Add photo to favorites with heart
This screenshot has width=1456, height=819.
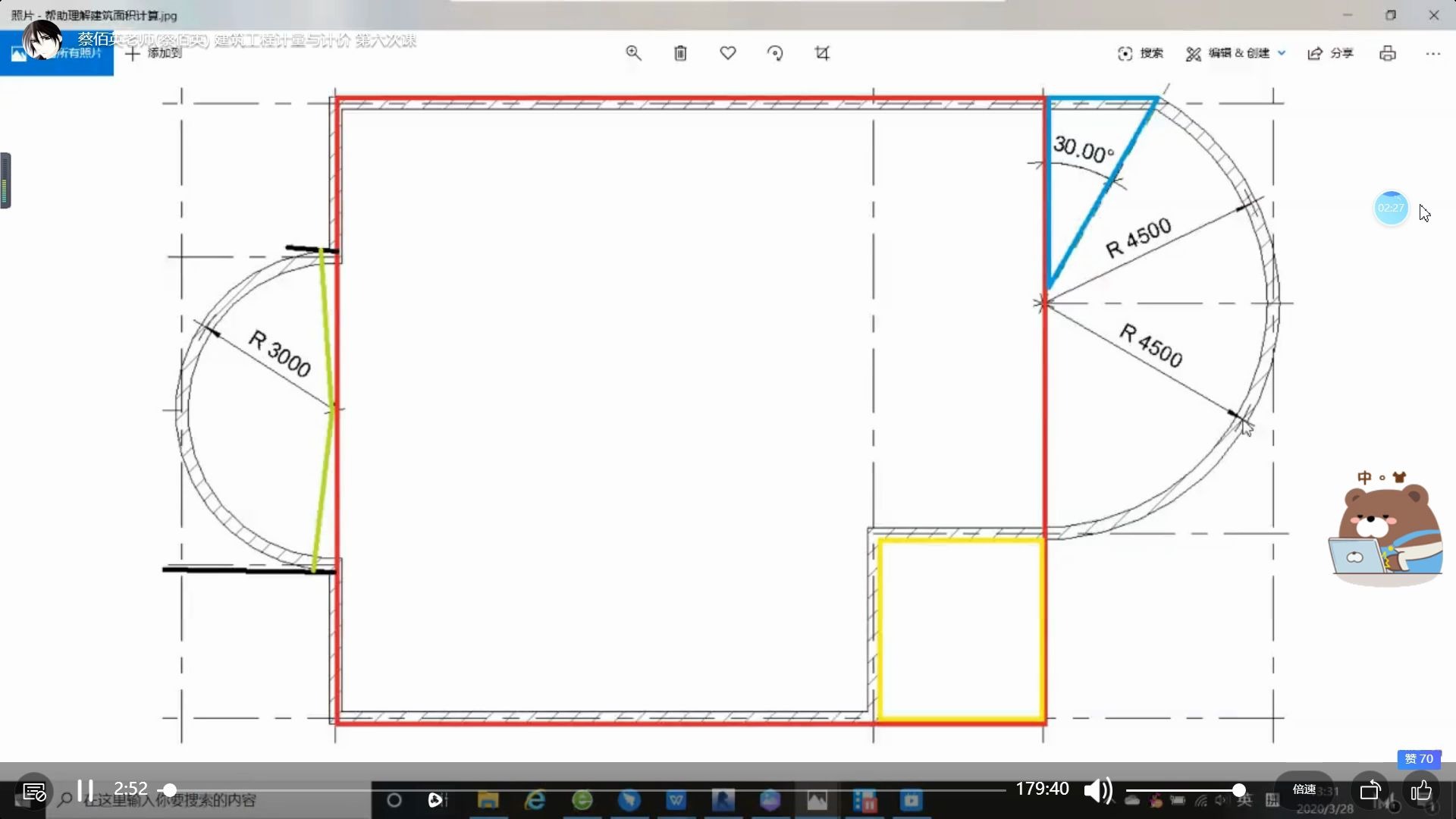pyautogui.click(x=728, y=53)
